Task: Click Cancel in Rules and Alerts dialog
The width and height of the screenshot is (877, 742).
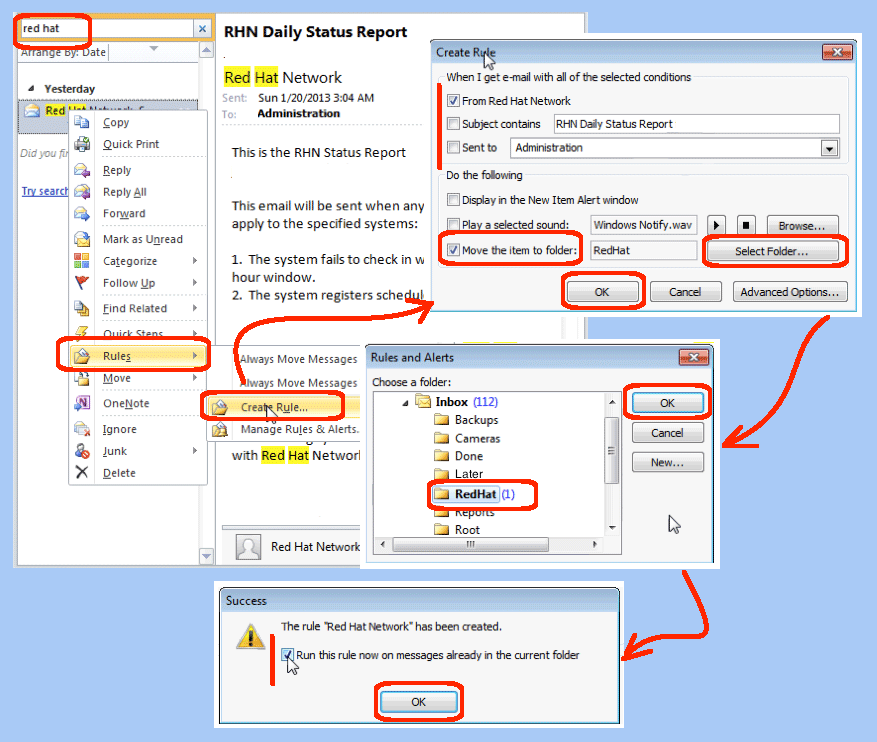Action: point(667,433)
